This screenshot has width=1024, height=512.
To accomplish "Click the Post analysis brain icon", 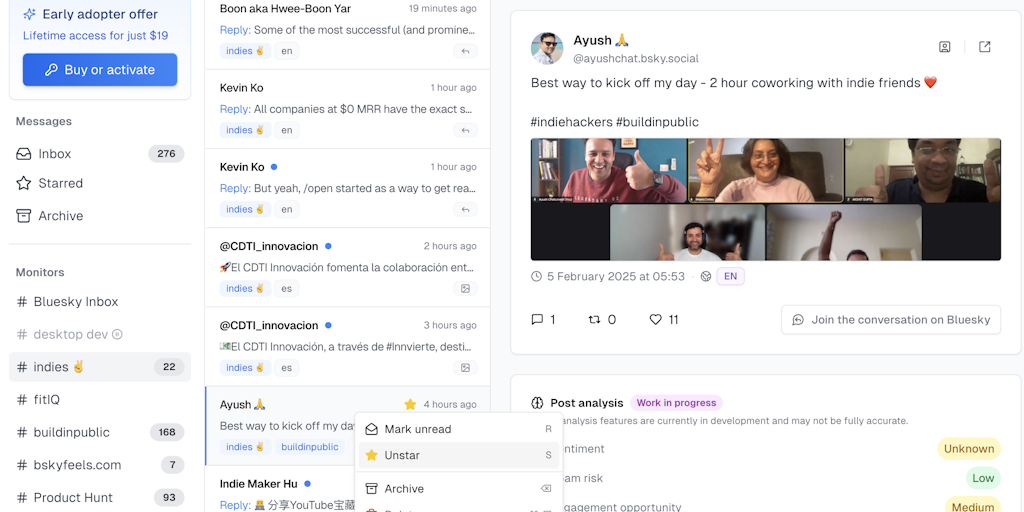I will coord(537,403).
